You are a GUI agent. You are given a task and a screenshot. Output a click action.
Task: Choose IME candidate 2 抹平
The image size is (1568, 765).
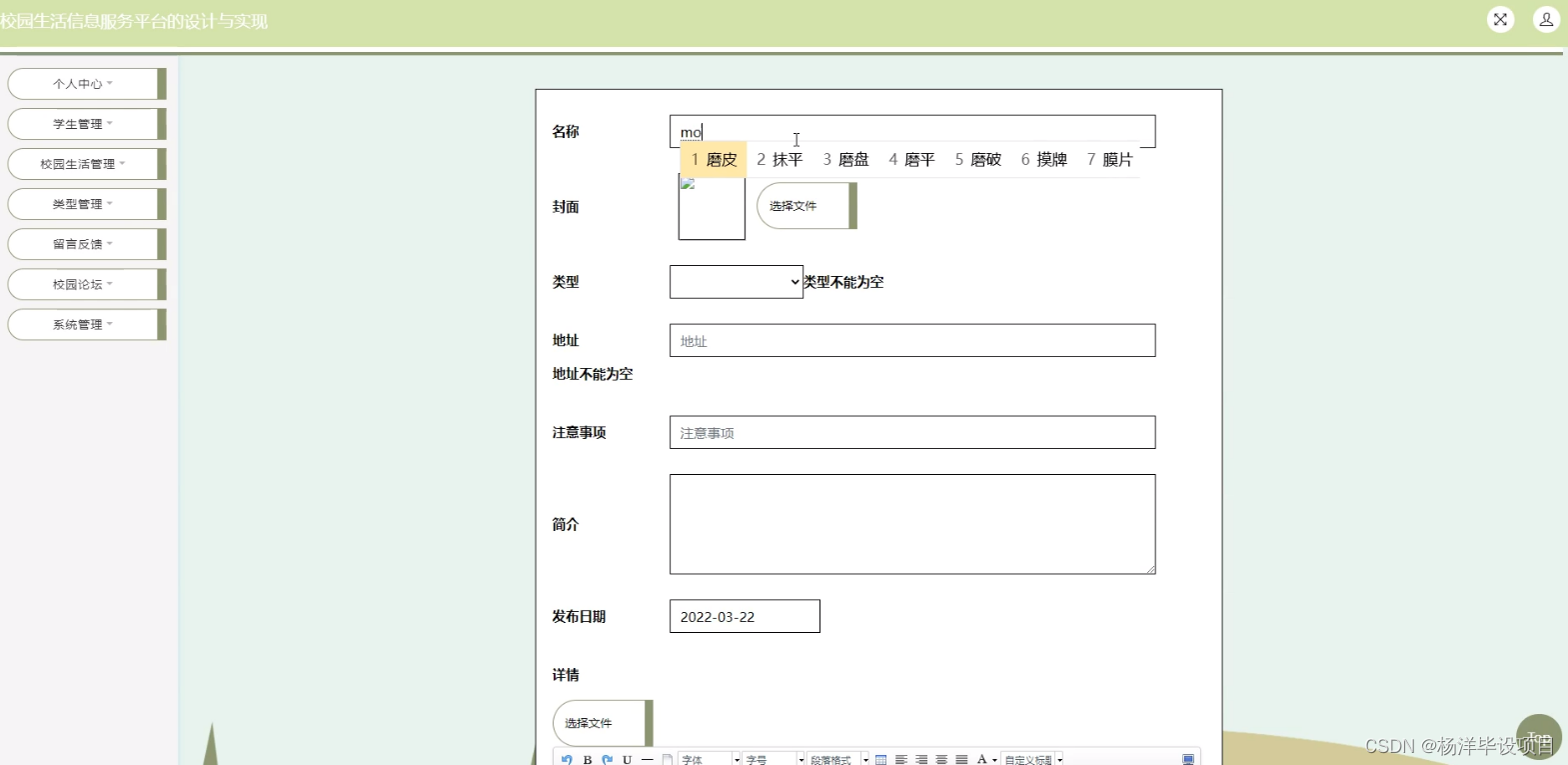point(780,160)
